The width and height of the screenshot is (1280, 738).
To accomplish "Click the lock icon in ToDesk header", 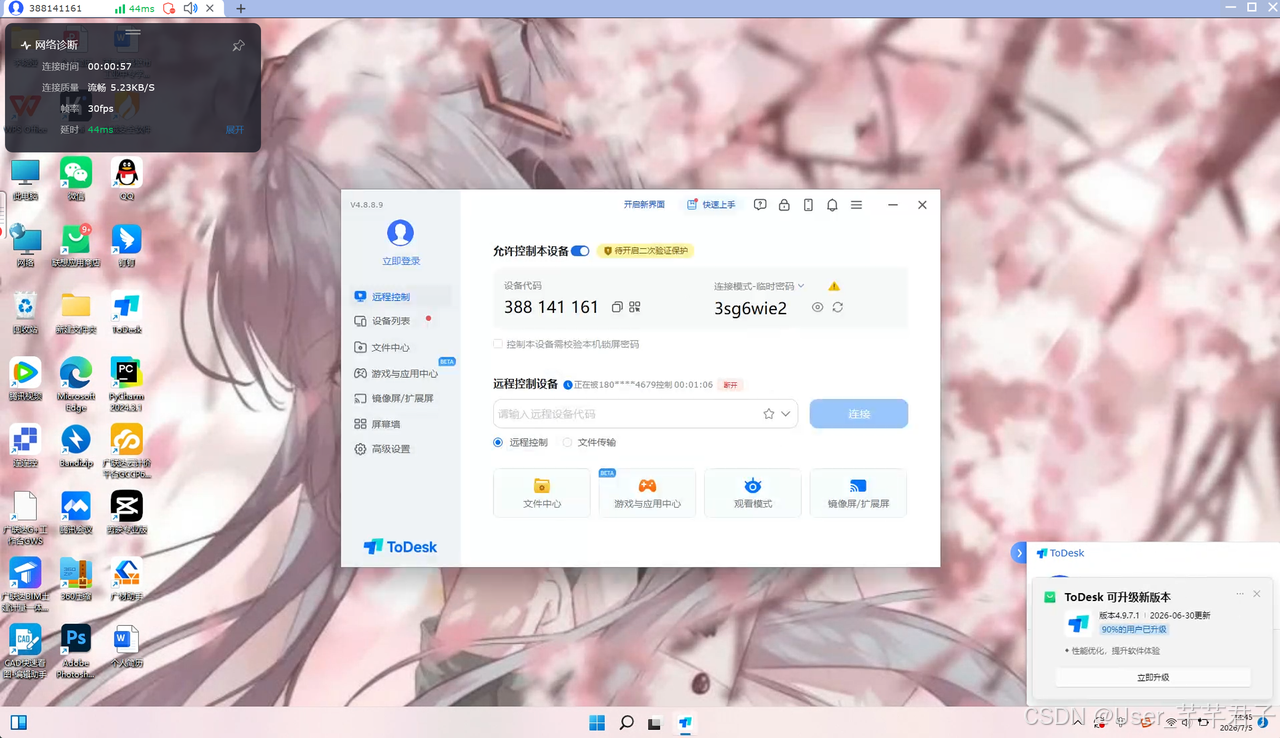I will coord(784,205).
